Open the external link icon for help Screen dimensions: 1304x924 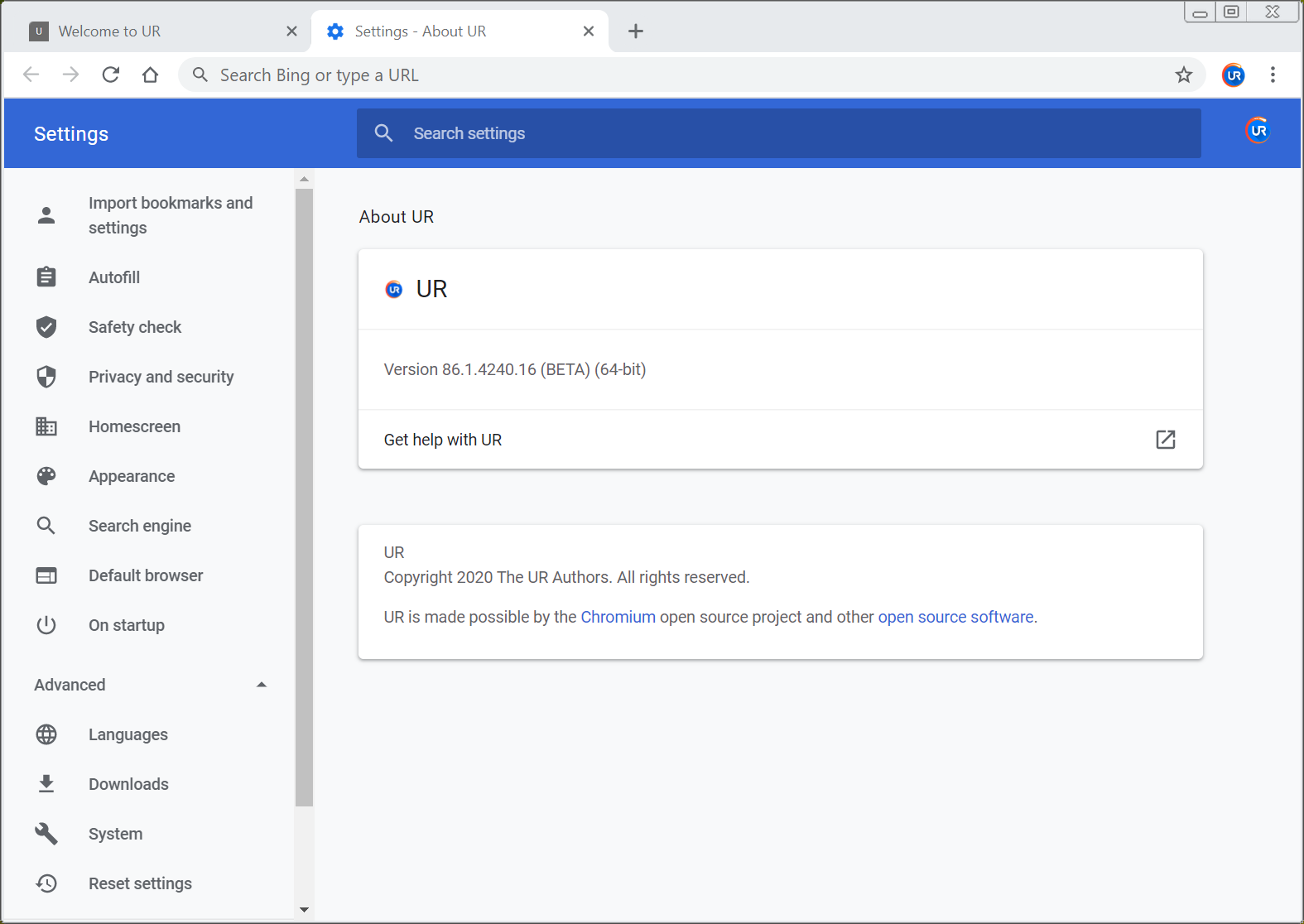[1166, 440]
